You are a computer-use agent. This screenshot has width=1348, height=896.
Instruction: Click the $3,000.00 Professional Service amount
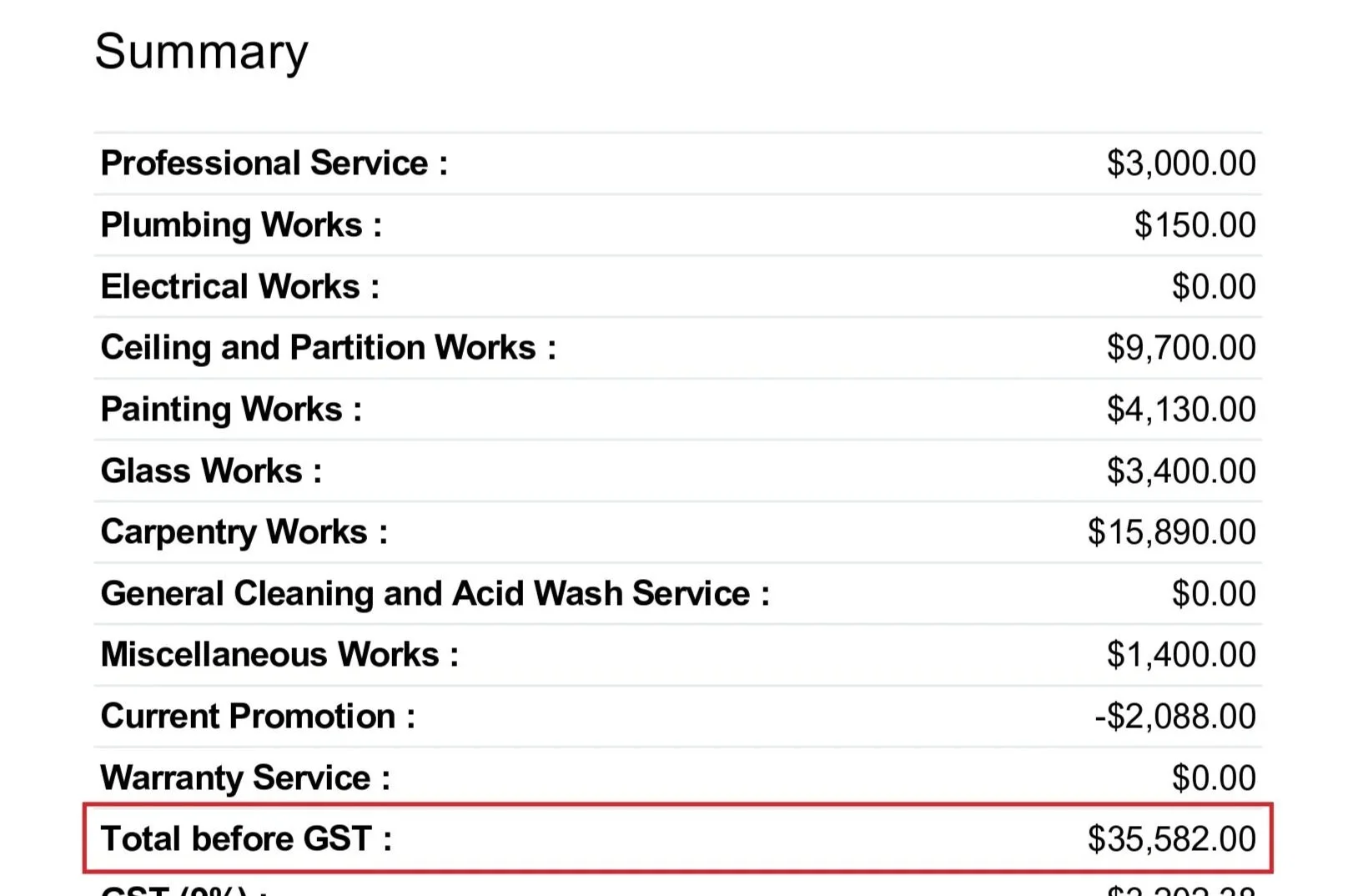[x=1180, y=164]
